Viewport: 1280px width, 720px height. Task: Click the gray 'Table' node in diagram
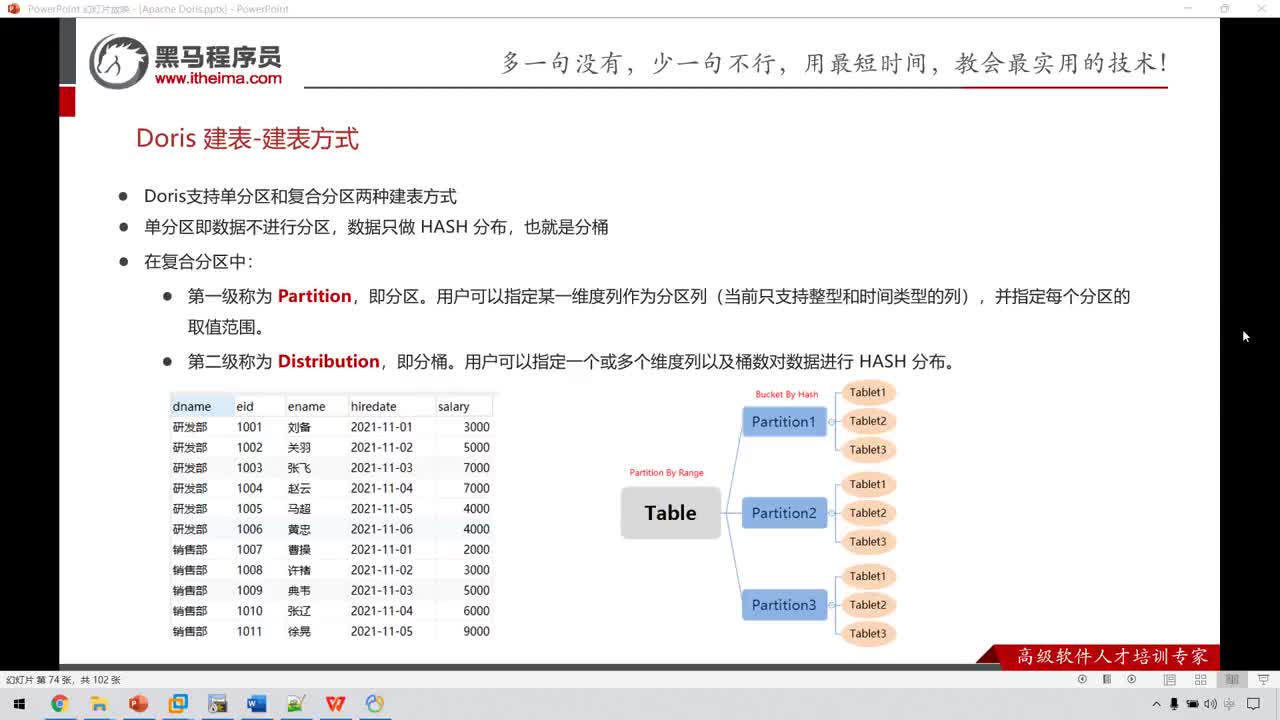(670, 513)
